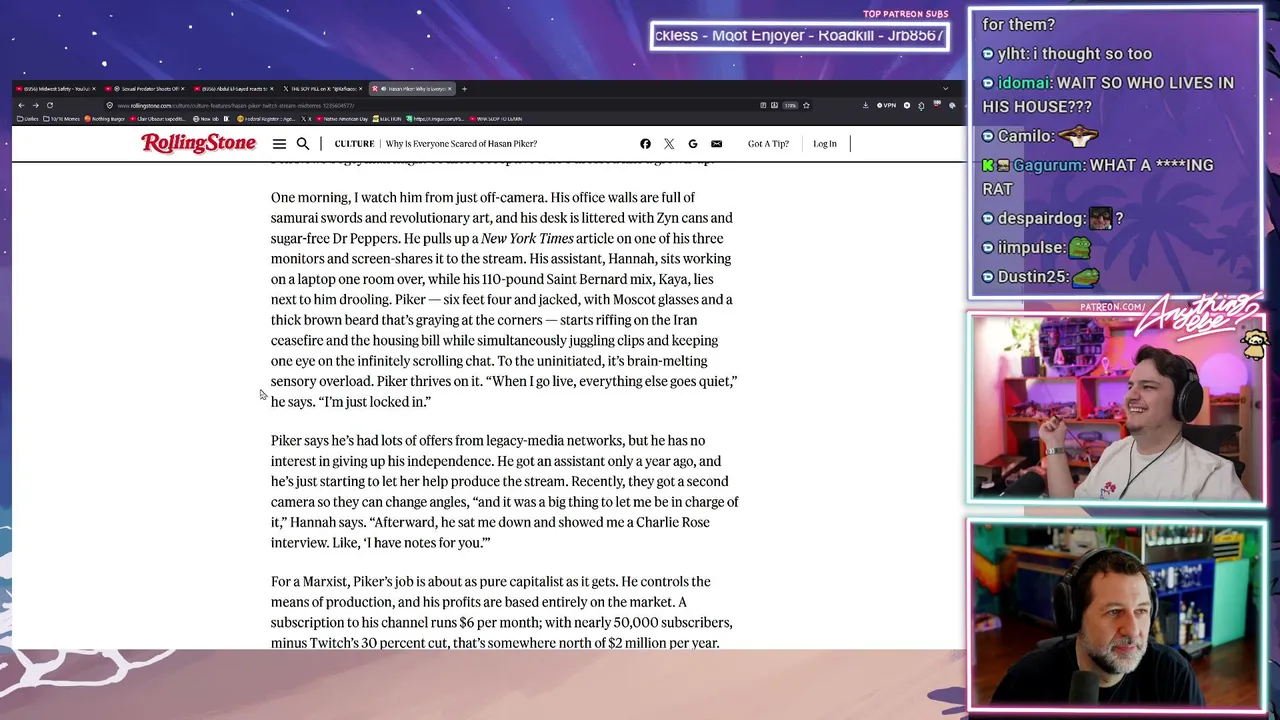The width and height of the screenshot is (1280, 720).
Task: Click chat username ylht
Action: [1012, 54]
